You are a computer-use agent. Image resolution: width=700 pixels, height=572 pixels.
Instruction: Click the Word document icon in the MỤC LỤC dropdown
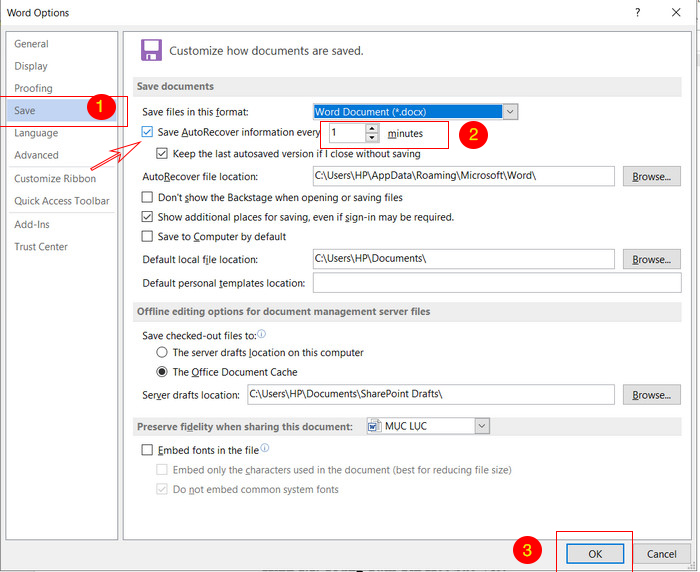point(374,426)
